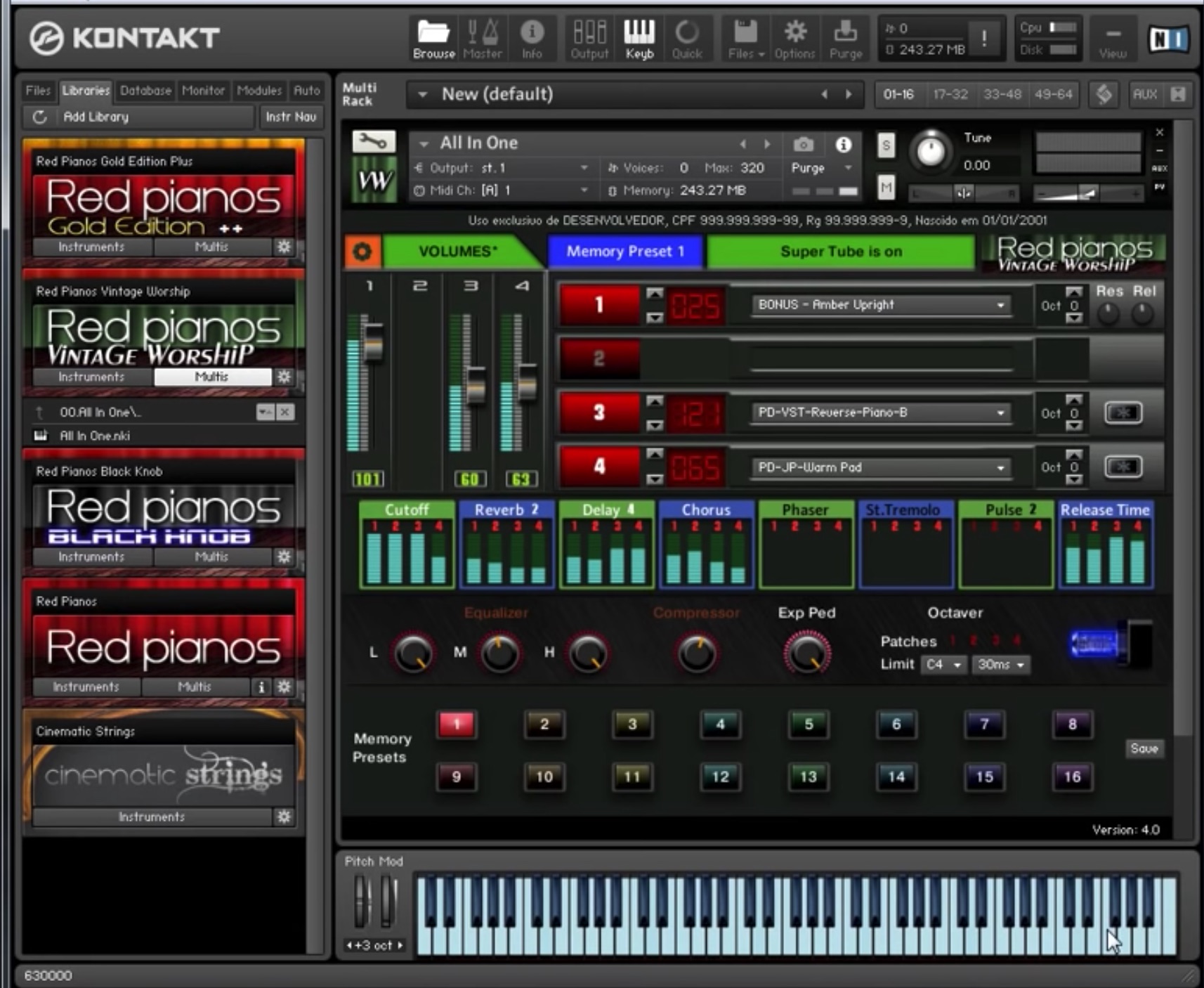Switch to the Monitor tab
Viewport: 1204px width, 988px height.
(203, 91)
